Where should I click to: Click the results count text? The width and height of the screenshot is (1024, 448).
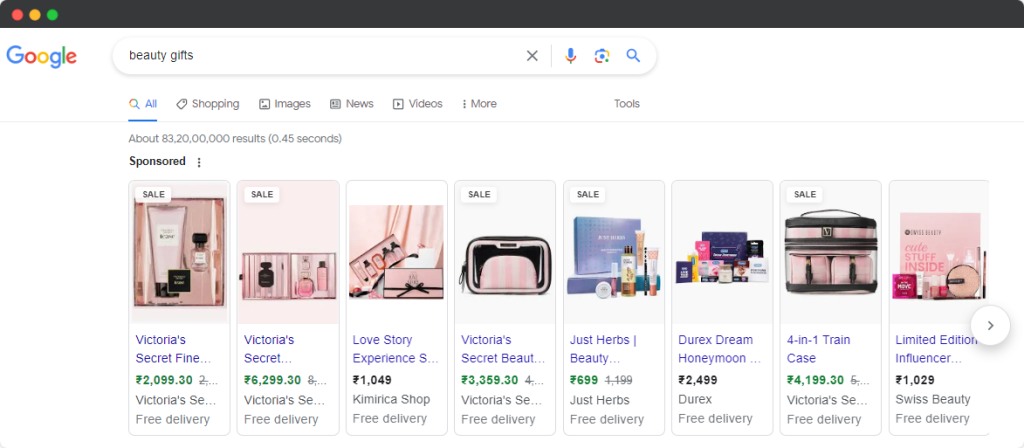coord(235,138)
